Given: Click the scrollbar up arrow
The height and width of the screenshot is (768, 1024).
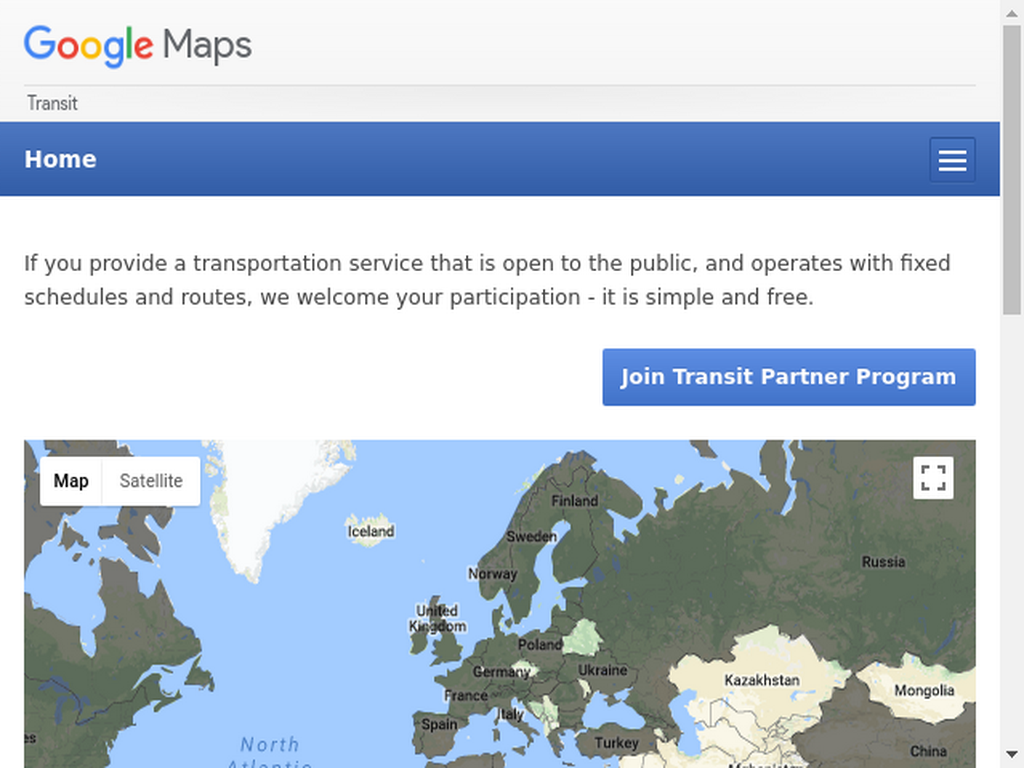Looking at the screenshot, I should pos(1012,13).
